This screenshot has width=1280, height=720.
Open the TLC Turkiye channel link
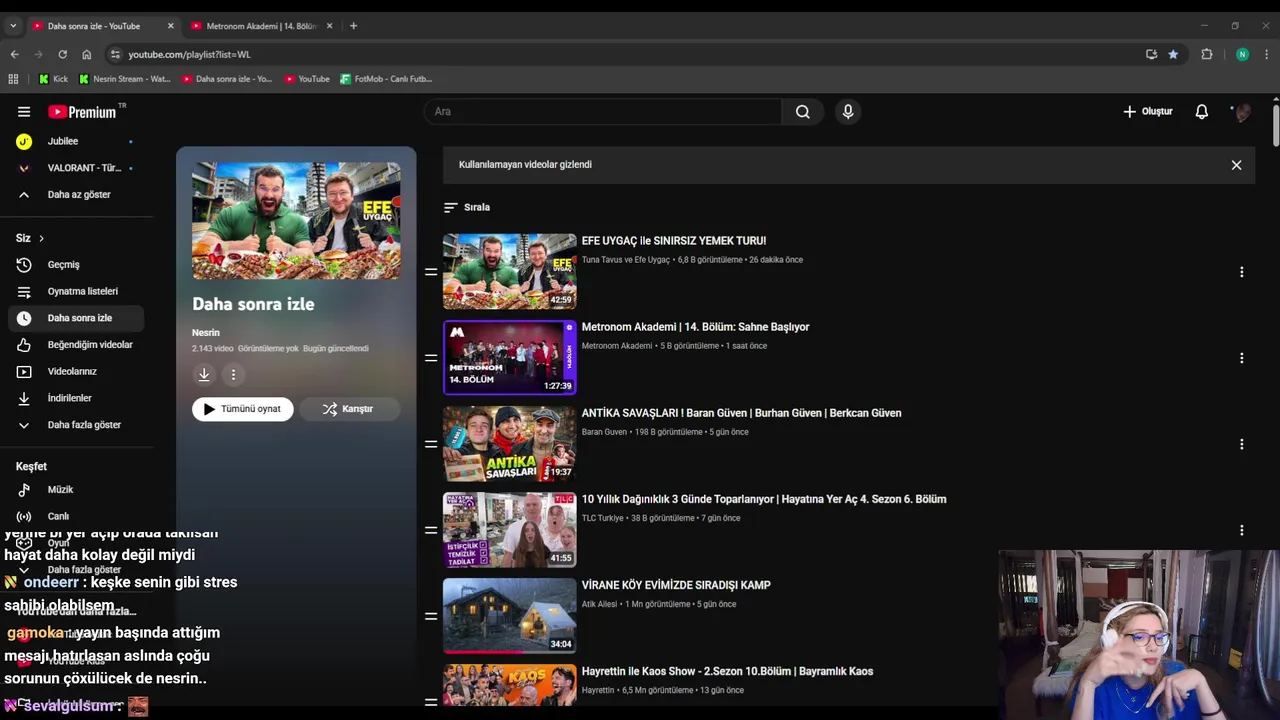602,518
